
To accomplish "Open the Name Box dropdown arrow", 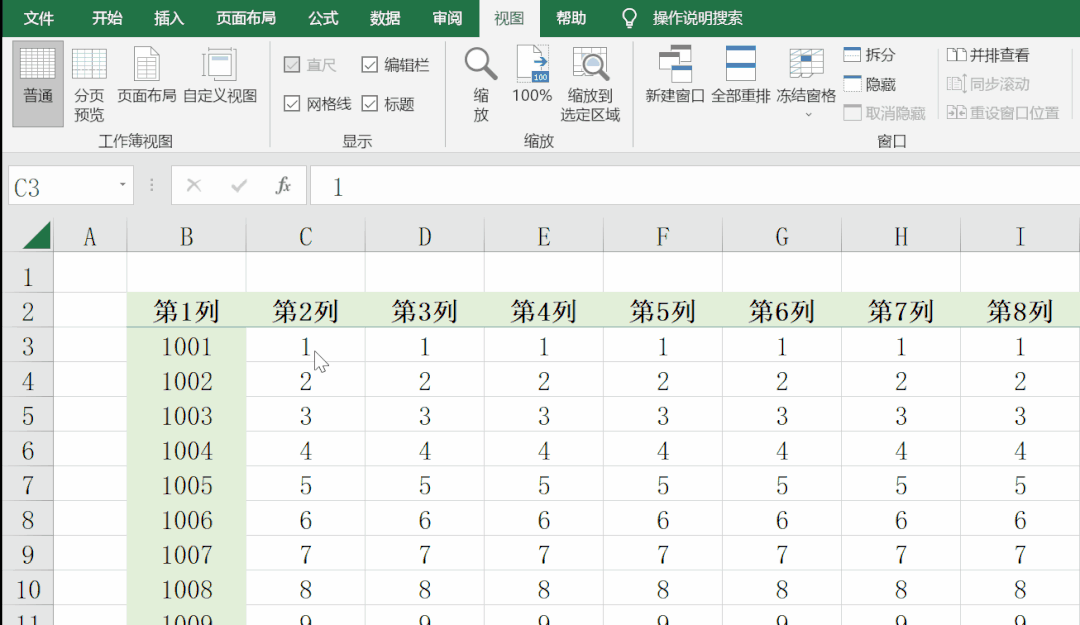I will [x=122, y=186].
